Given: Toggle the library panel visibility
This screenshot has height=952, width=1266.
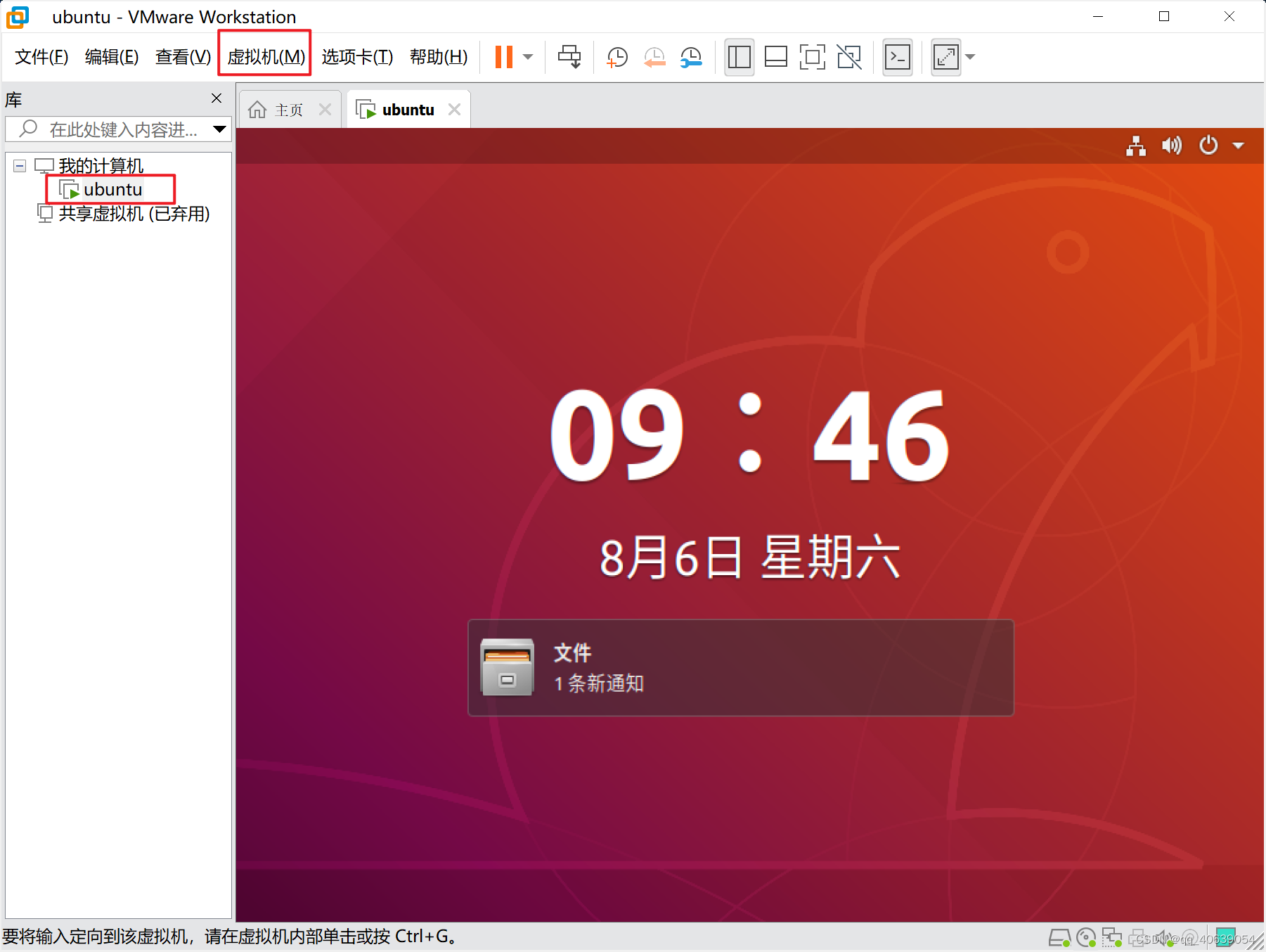Looking at the screenshot, I should click(739, 57).
